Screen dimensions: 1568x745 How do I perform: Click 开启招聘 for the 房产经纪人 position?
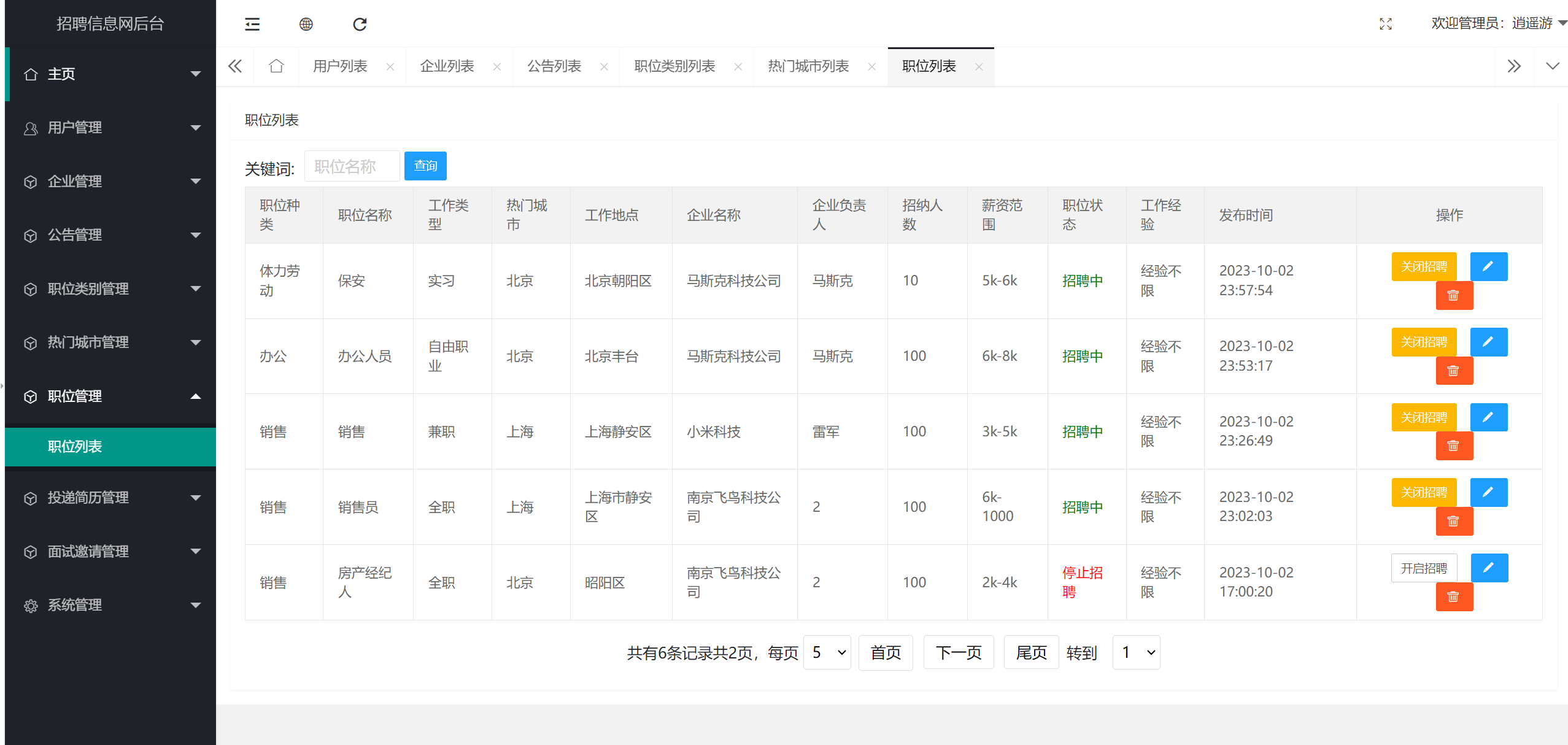pos(1424,568)
